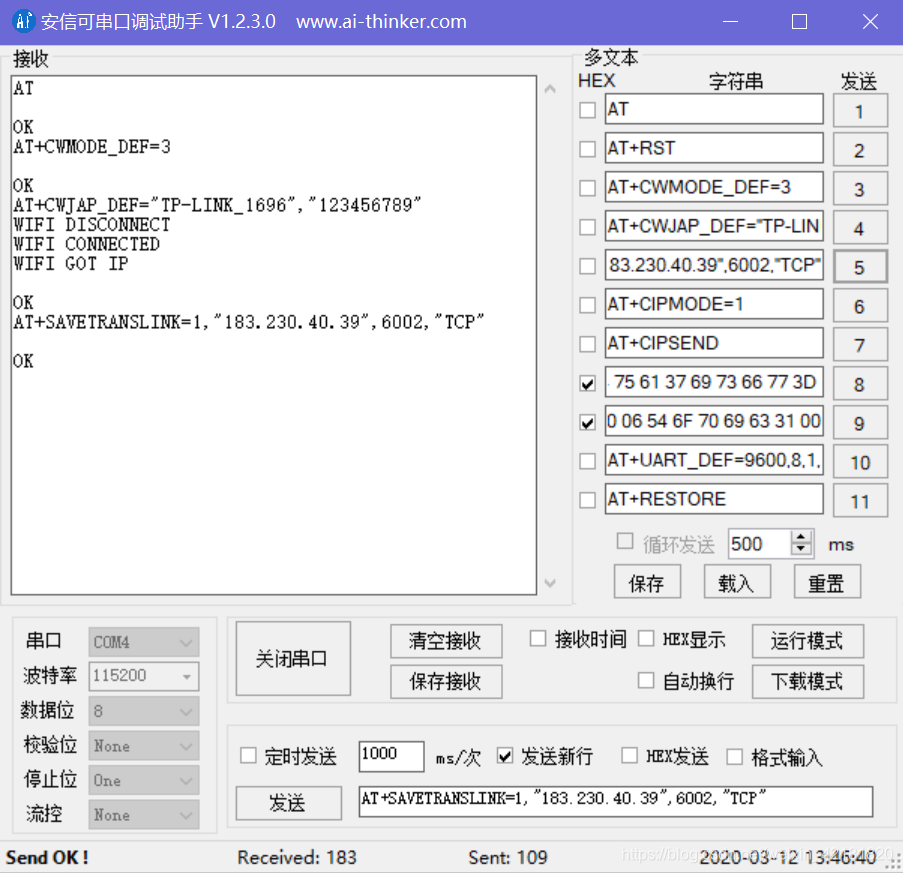This screenshot has width=903, height=873.
Task: Send string 2 (AT+RST)
Action: tap(860, 150)
